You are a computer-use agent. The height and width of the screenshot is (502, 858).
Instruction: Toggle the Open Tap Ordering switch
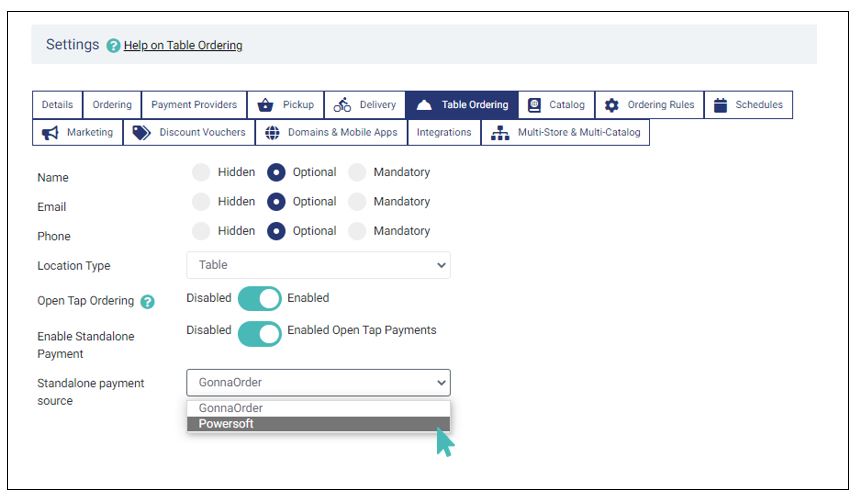tap(259, 299)
